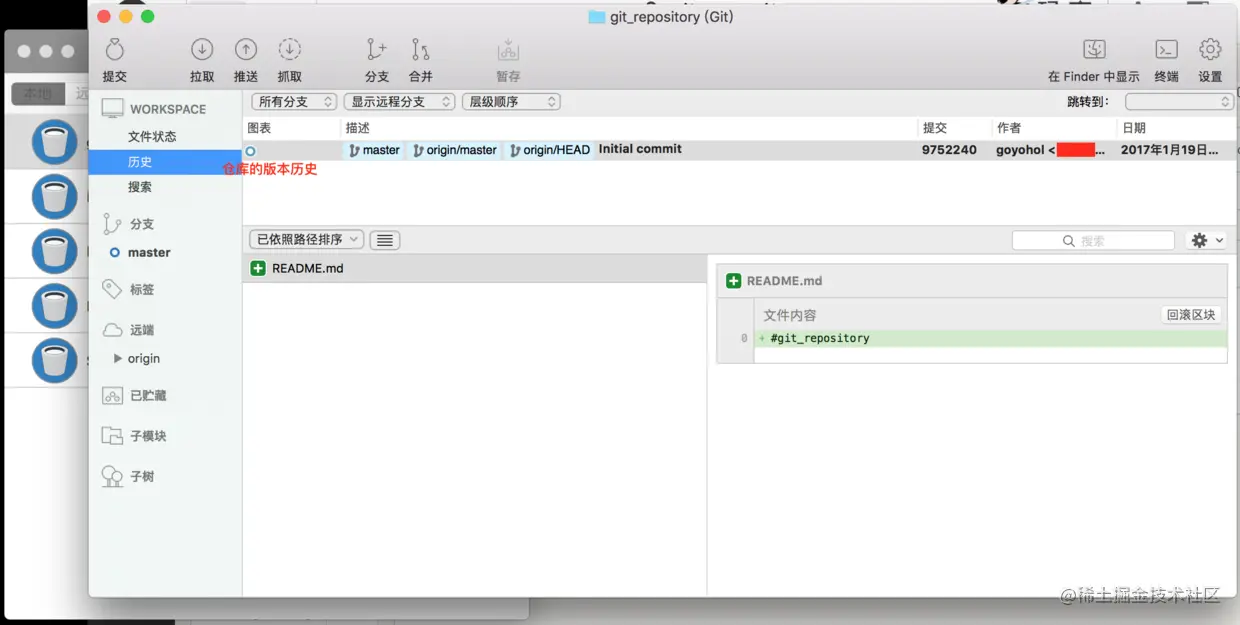Click the Pull (拉取) toolbar icon
Image resolution: width=1240 pixels, height=625 pixels.
pyautogui.click(x=202, y=49)
